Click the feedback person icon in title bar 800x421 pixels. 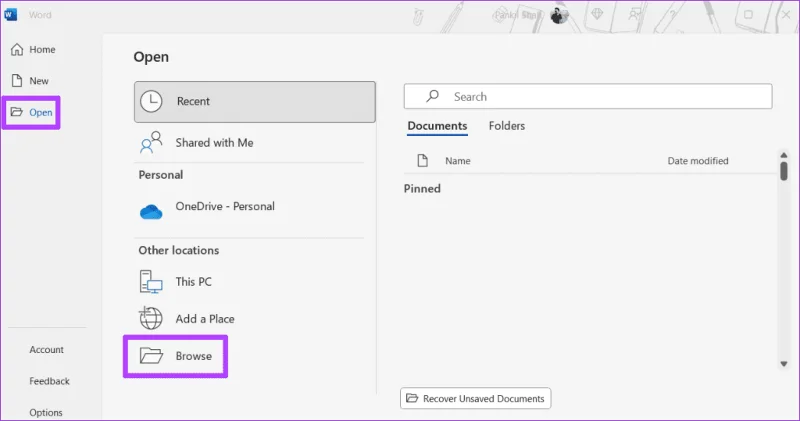point(634,14)
